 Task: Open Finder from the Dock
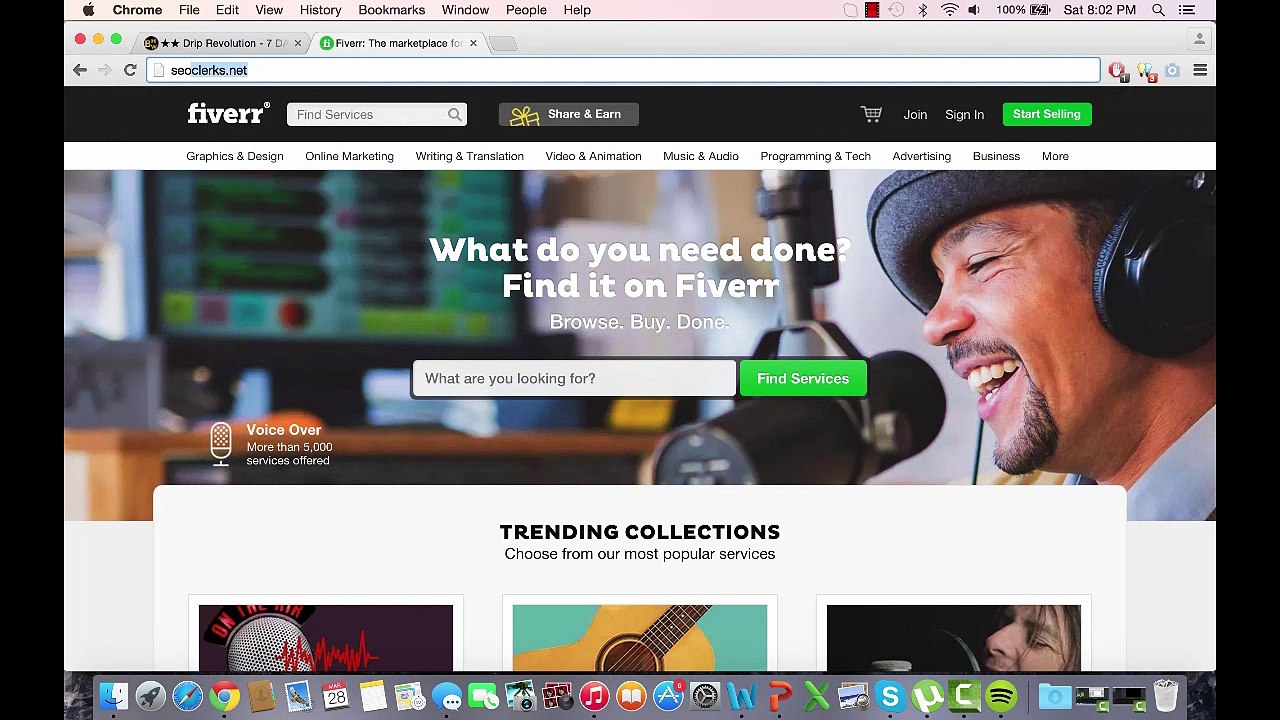click(x=114, y=696)
